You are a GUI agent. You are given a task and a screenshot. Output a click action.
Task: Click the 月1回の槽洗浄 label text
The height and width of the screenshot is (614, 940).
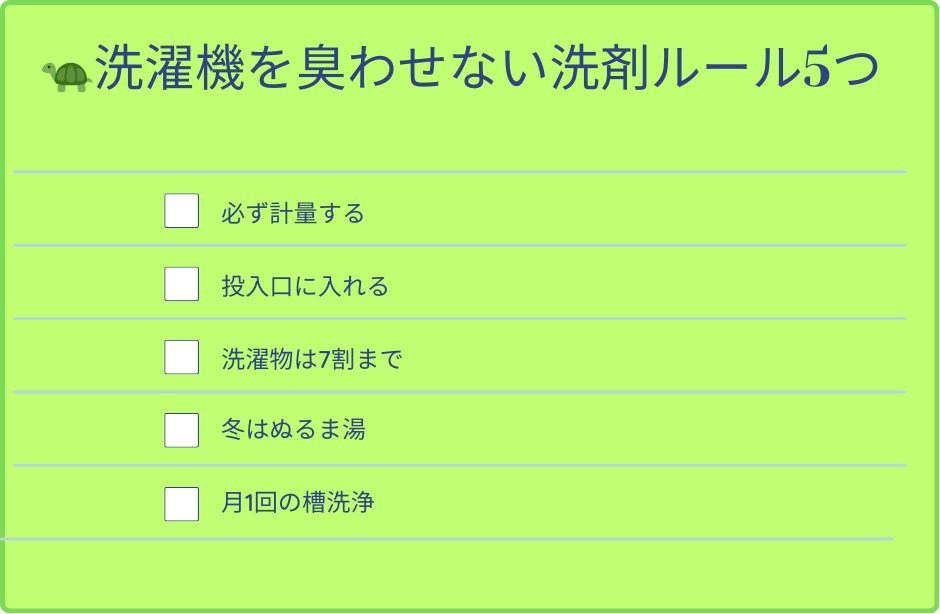pos(297,503)
